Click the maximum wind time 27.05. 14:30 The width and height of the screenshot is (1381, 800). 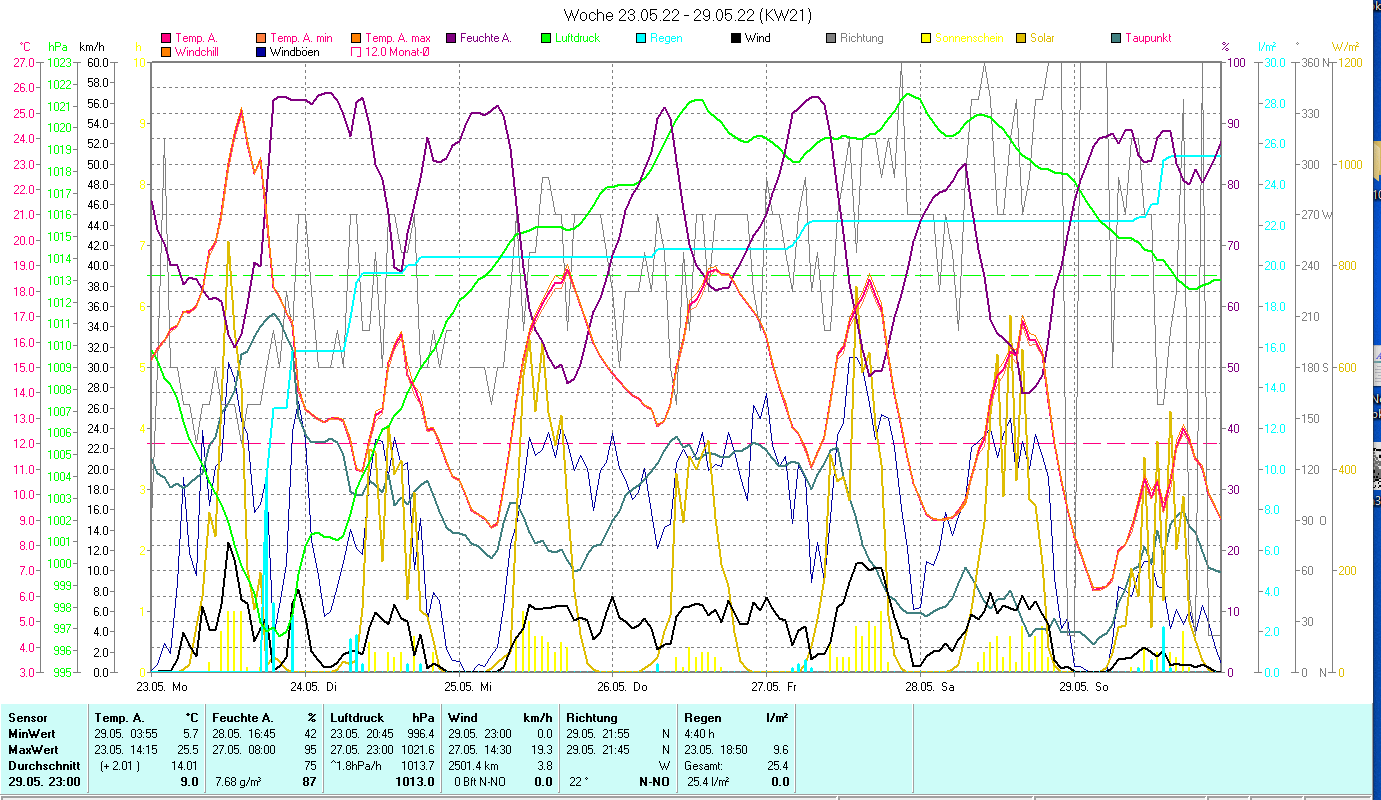tap(479, 750)
